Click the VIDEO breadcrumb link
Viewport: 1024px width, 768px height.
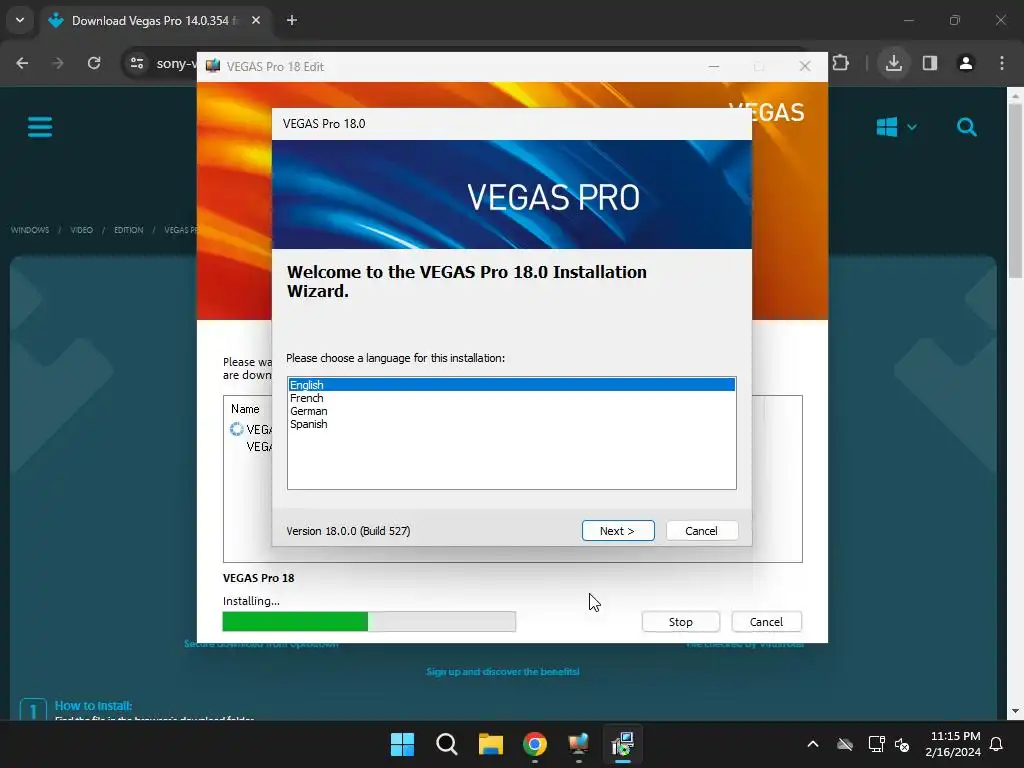(x=82, y=230)
